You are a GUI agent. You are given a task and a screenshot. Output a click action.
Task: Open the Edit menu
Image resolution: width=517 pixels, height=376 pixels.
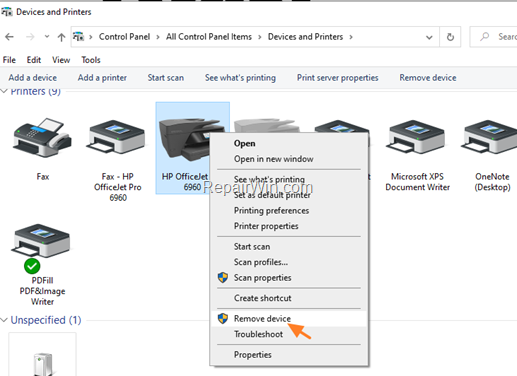click(x=34, y=60)
